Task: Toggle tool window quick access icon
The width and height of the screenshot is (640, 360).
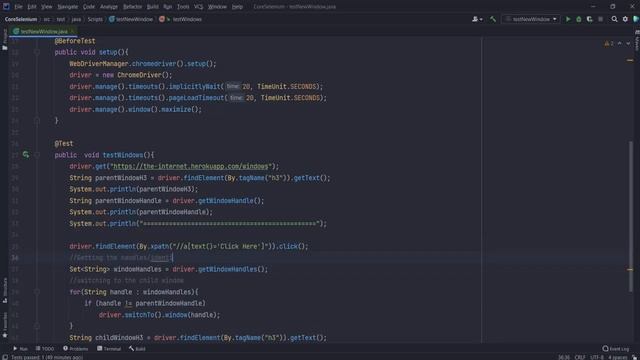Action: click(4, 357)
